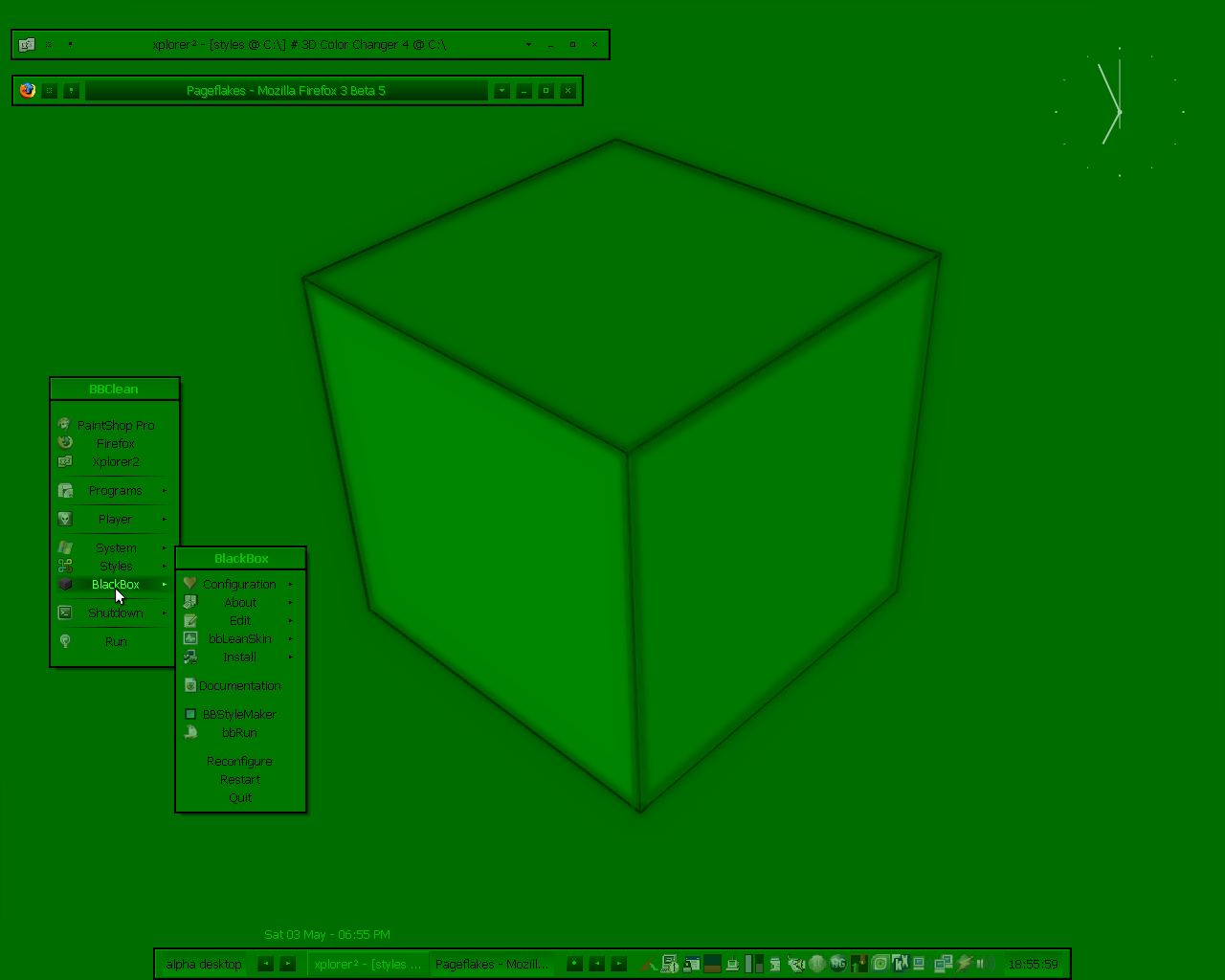Launch PaintShop Pro from the BBClean menu
1225x980 pixels.
click(x=115, y=425)
